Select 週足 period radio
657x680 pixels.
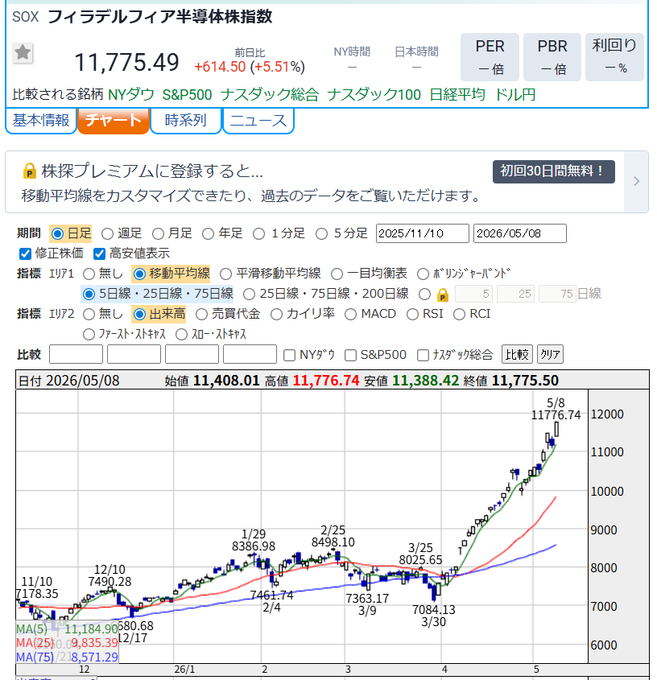(107, 234)
